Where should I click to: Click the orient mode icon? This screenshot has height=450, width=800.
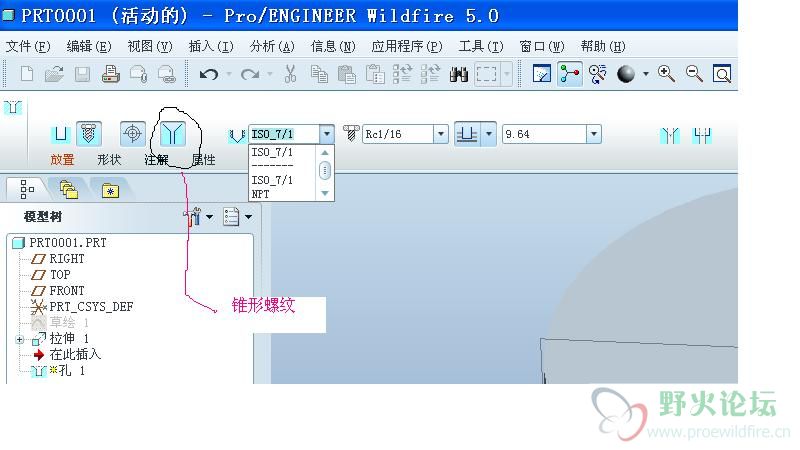click(597, 74)
